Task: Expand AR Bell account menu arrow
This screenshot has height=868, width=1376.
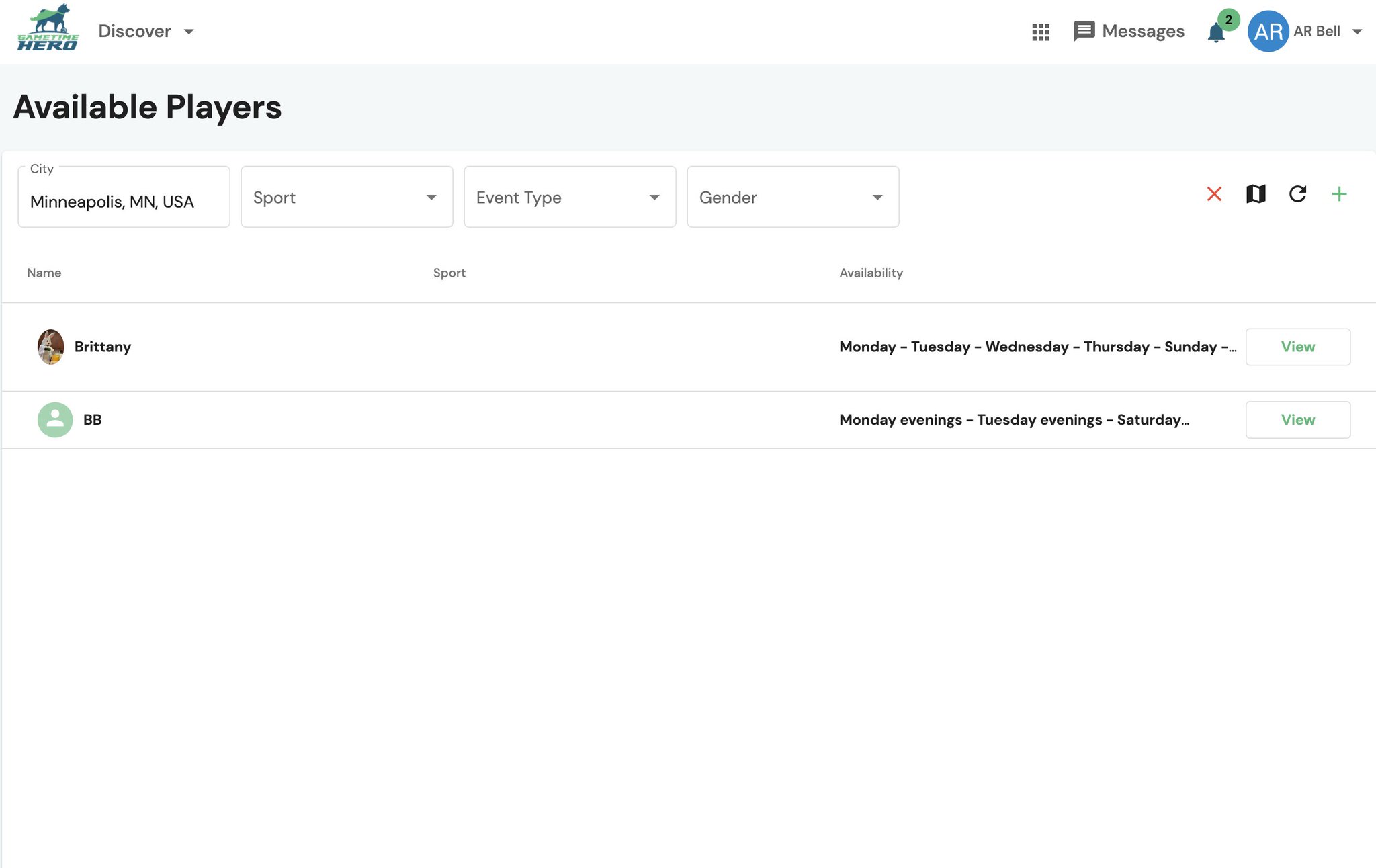Action: [1357, 32]
